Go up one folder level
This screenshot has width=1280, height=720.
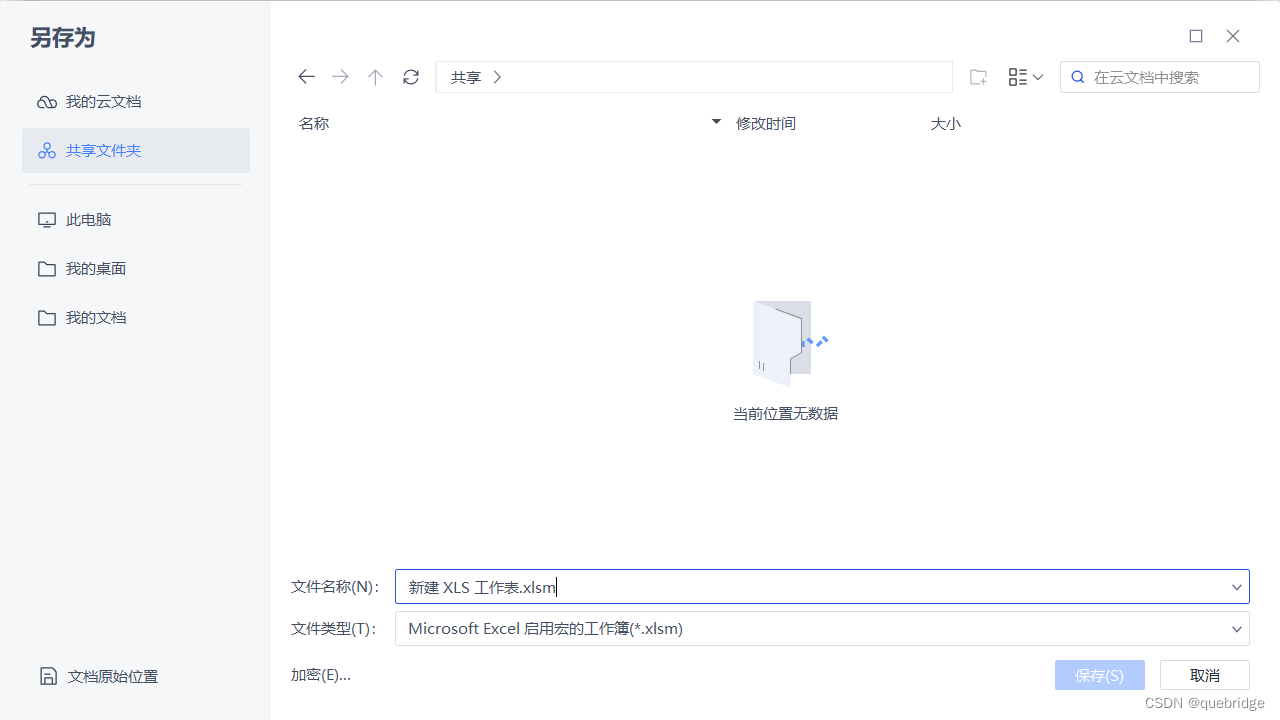375,76
